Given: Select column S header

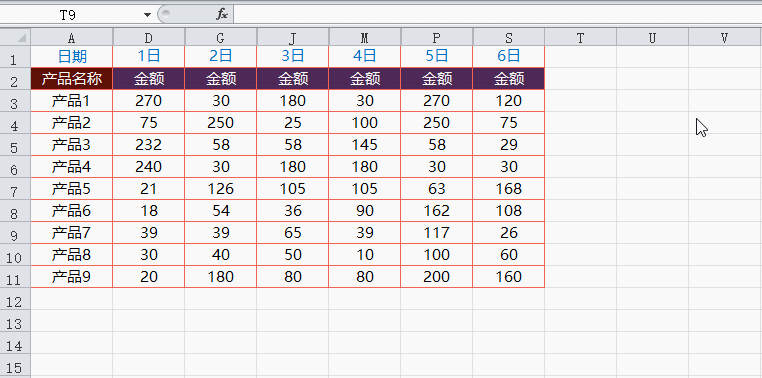Looking at the screenshot, I should click(508, 37).
